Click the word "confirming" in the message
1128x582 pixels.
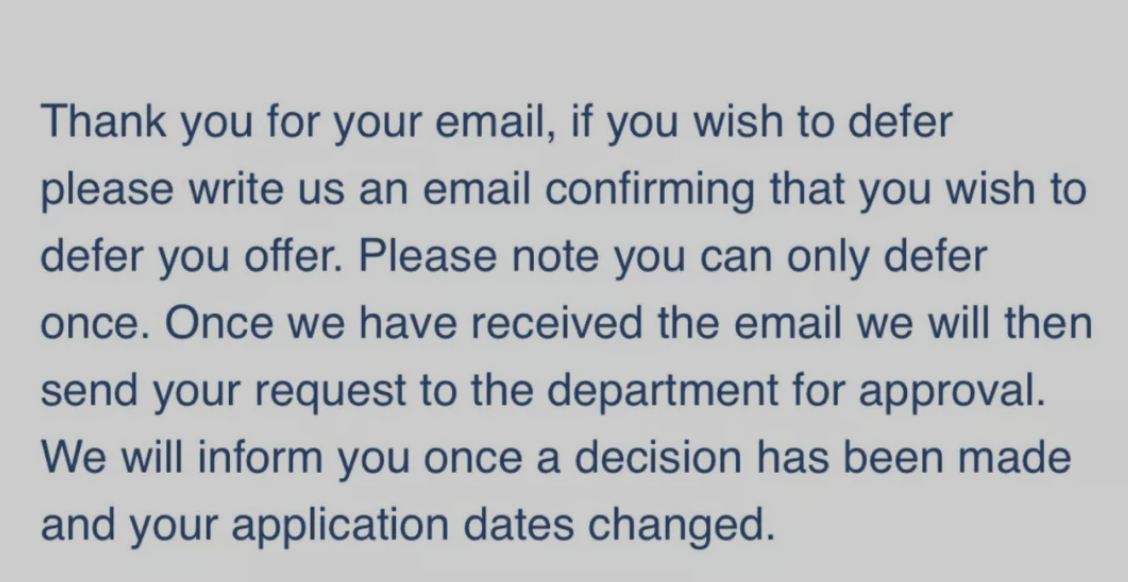650,190
